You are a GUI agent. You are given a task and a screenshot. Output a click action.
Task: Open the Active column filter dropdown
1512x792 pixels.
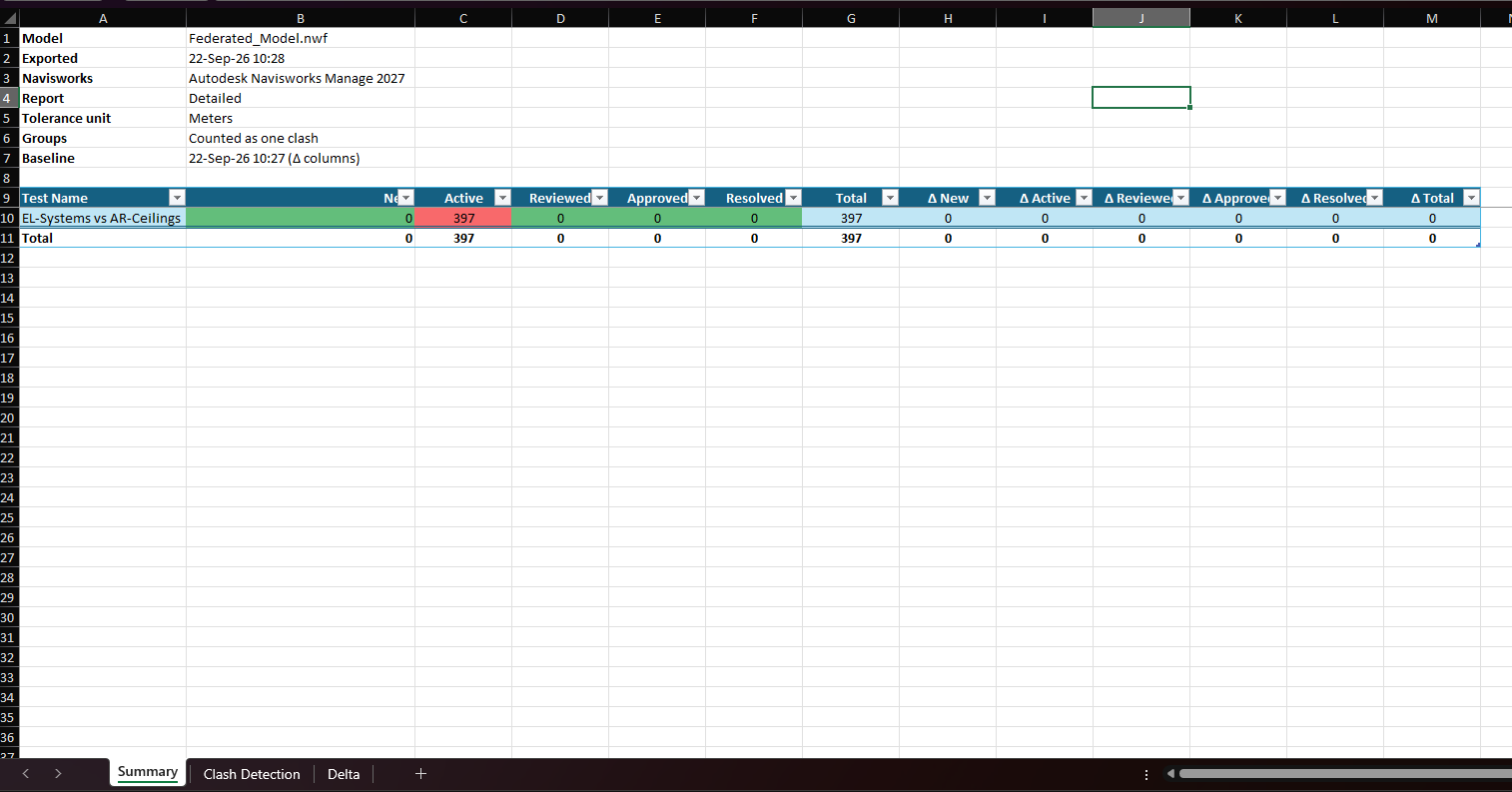(502, 198)
